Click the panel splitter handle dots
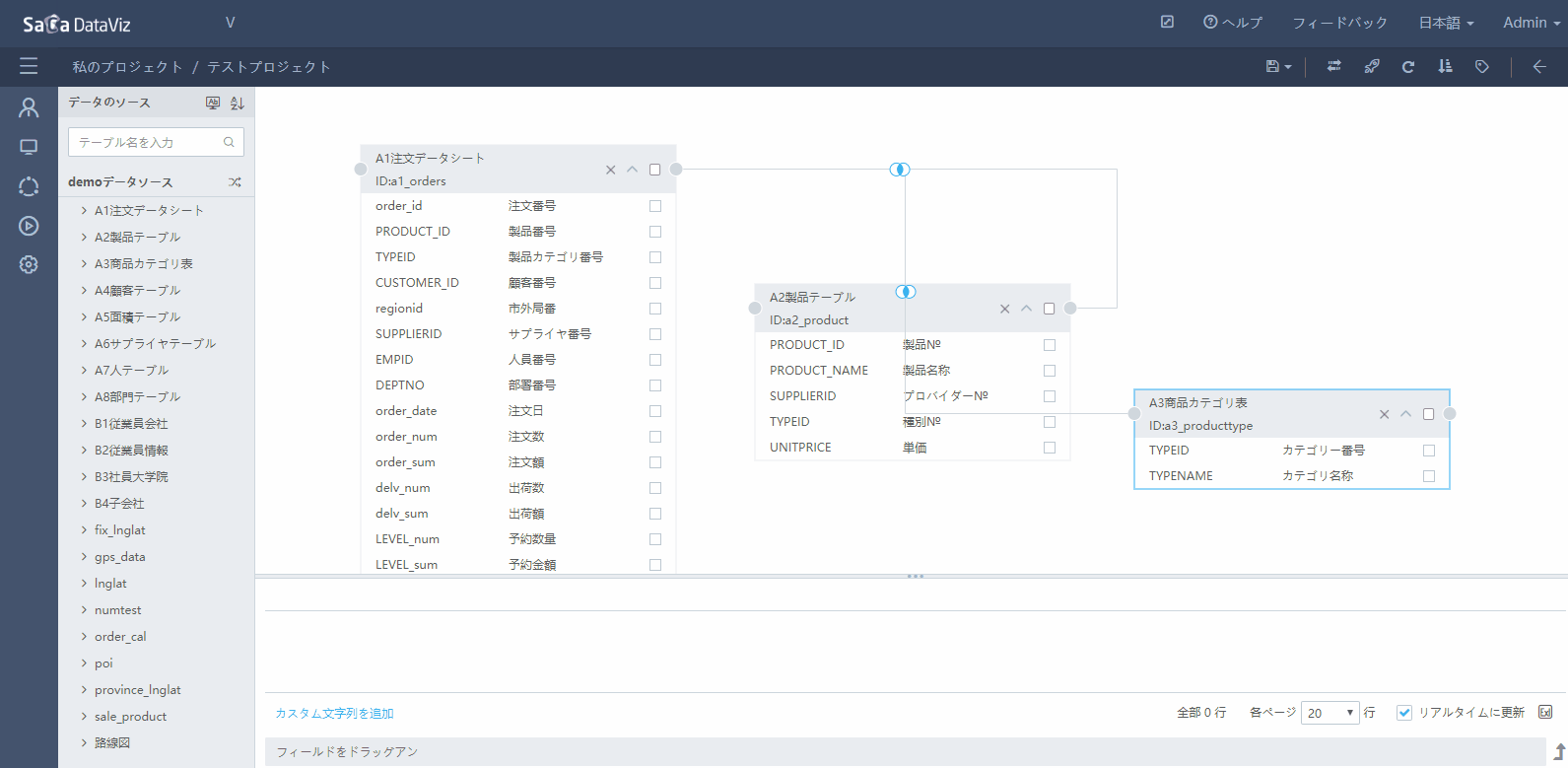The height and width of the screenshot is (768, 1568). click(916, 576)
